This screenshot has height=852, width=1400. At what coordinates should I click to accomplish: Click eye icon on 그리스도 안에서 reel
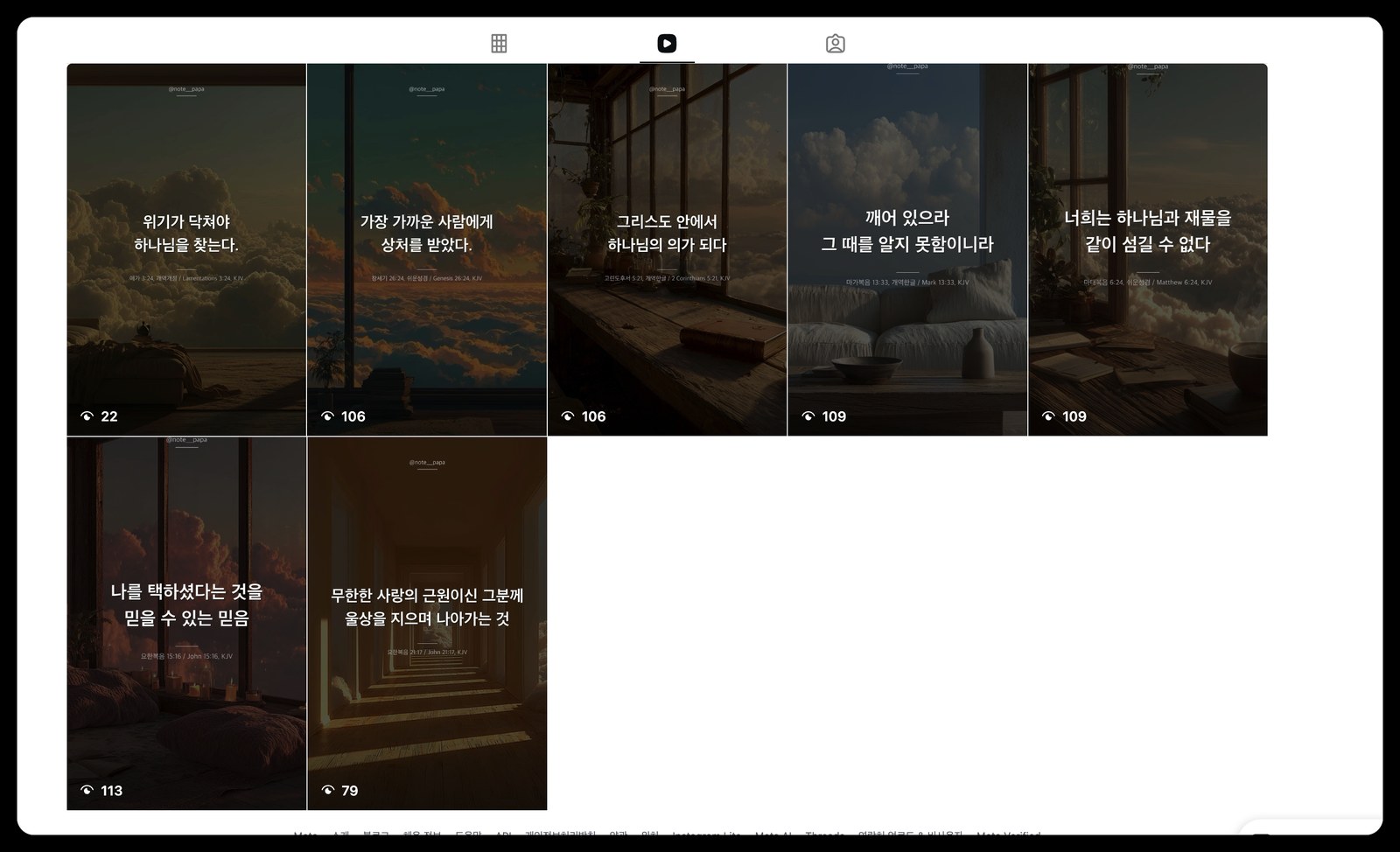(568, 416)
